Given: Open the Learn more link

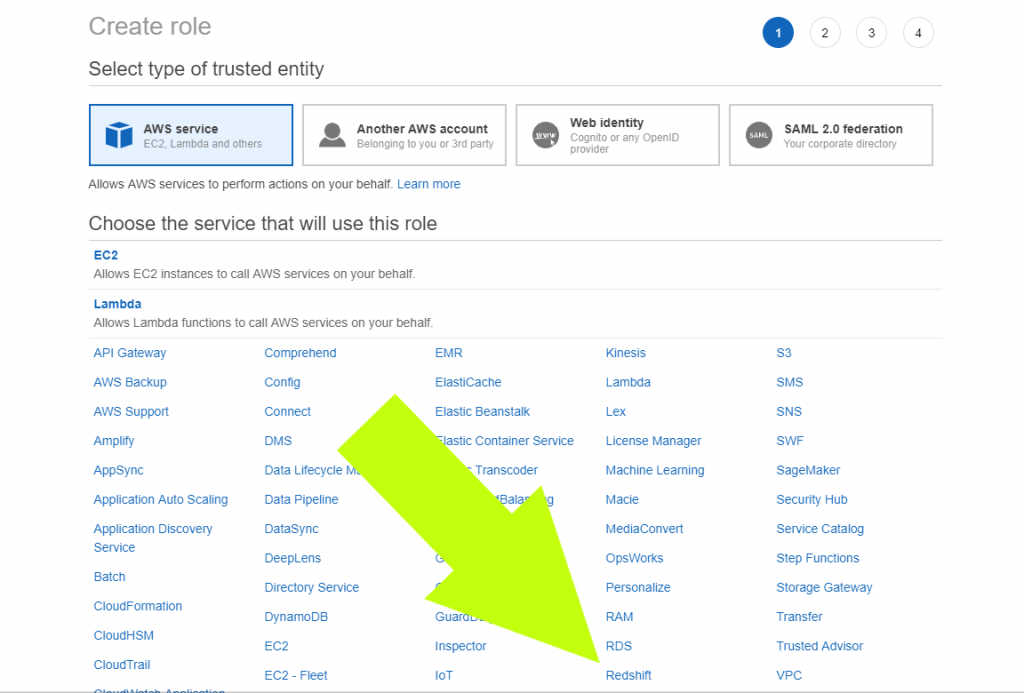Looking at the screenshot, I should [x=428, y=184].
